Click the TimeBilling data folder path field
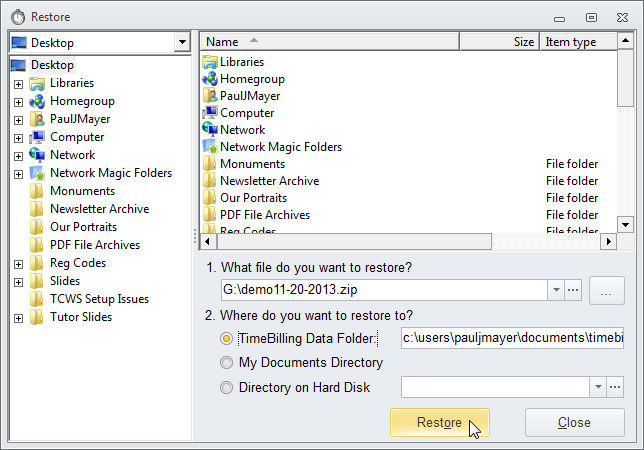 point(511,339)
